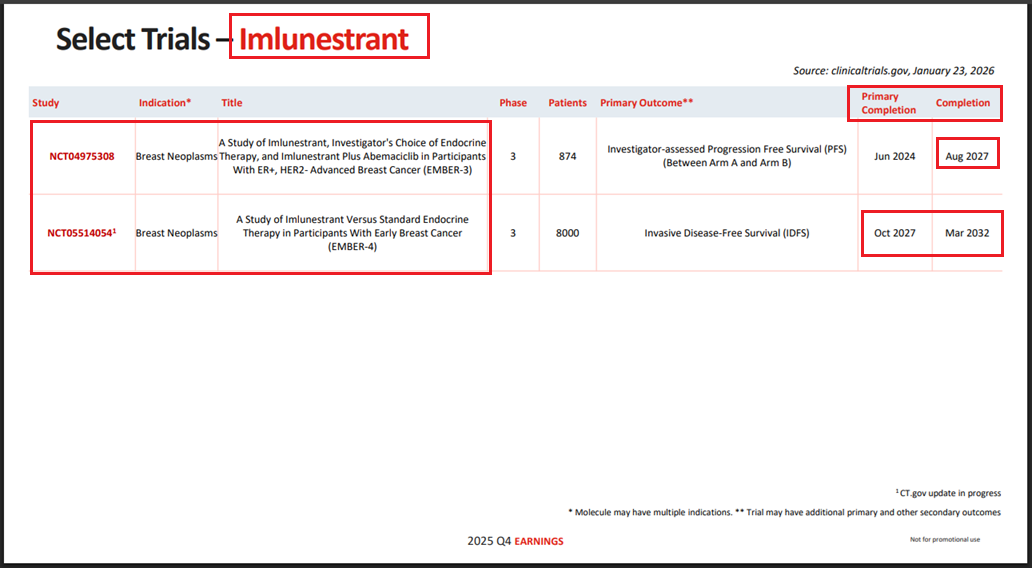The height and width of the screenshot is (568, 1032).
Task: Click the 2025 Q4 Earnings footer text
Action: tap(515, 541)
